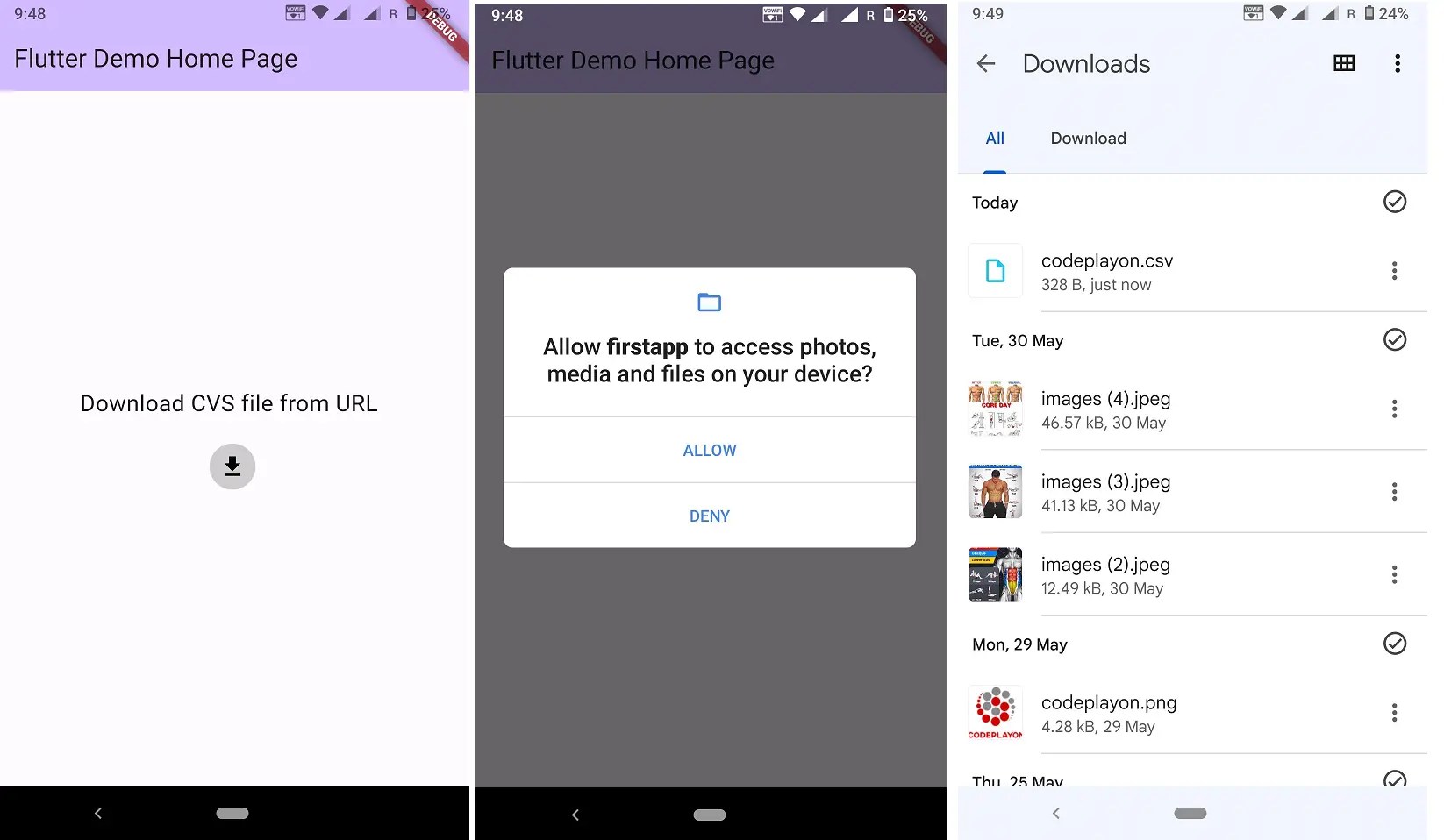This screenshot has width=1444, height=840.
Task: Tap the images (4).jpeg thumbnail
Action: tap(995, 409)
